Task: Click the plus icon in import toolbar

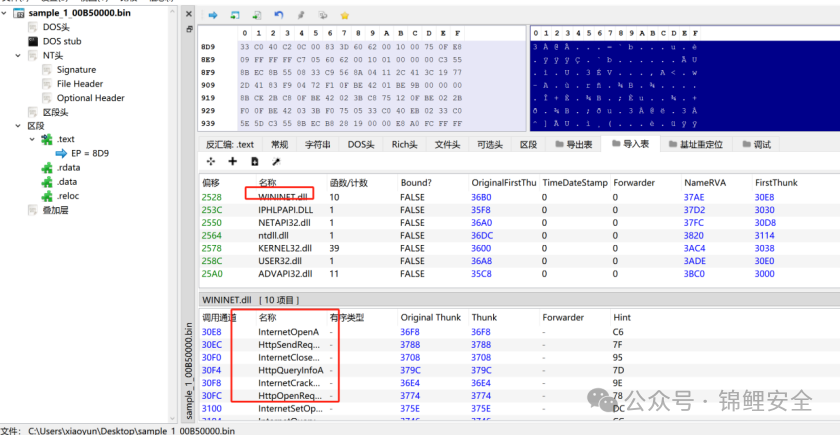Action: click(232, 161)
